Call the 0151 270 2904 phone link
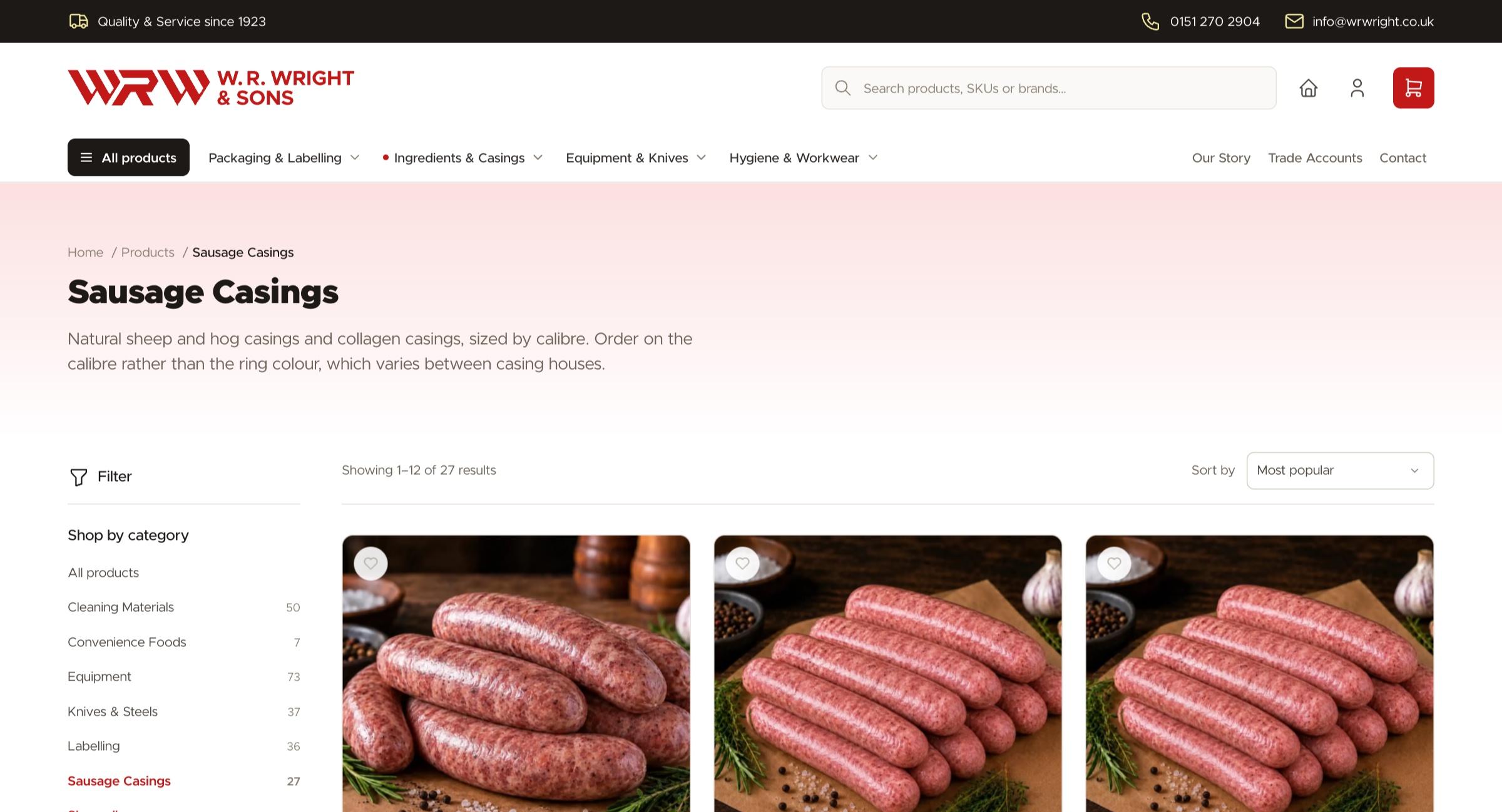Viewport: 1502px width, 812px height. point(1215,21)
